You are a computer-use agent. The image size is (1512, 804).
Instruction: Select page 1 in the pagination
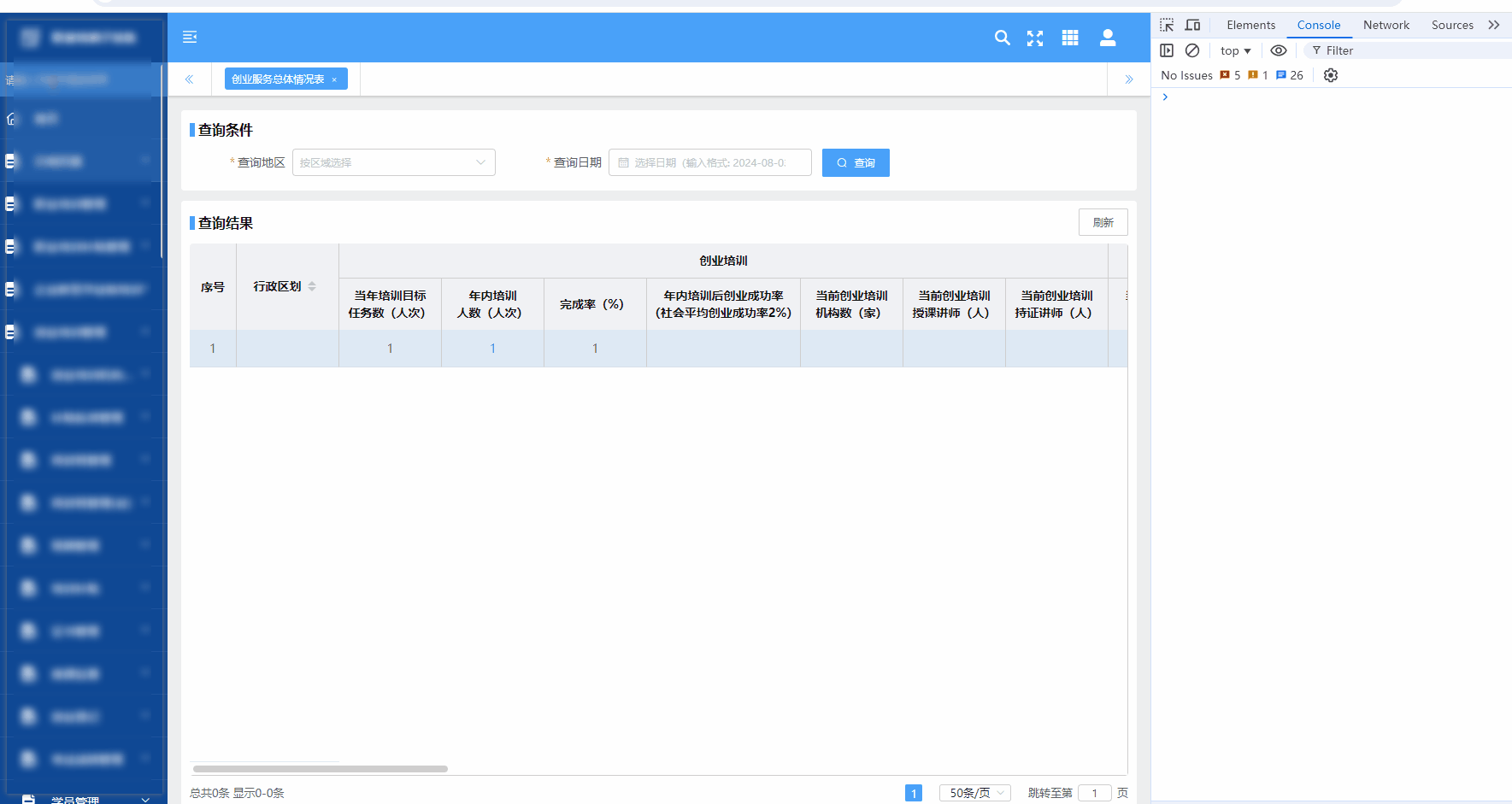click(x=914, y=793)
